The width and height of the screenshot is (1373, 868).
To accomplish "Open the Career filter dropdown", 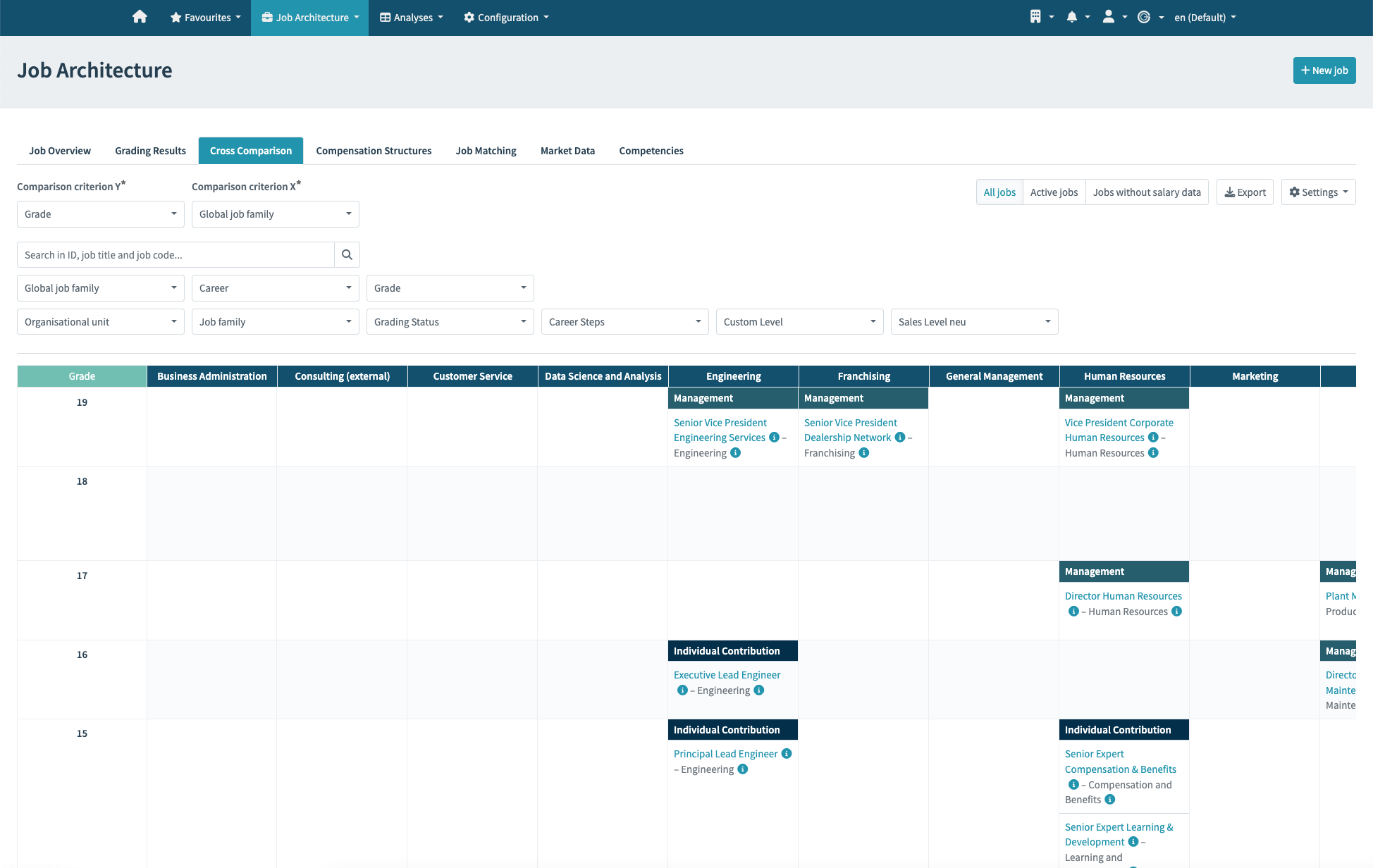I will tap(276, 288).
